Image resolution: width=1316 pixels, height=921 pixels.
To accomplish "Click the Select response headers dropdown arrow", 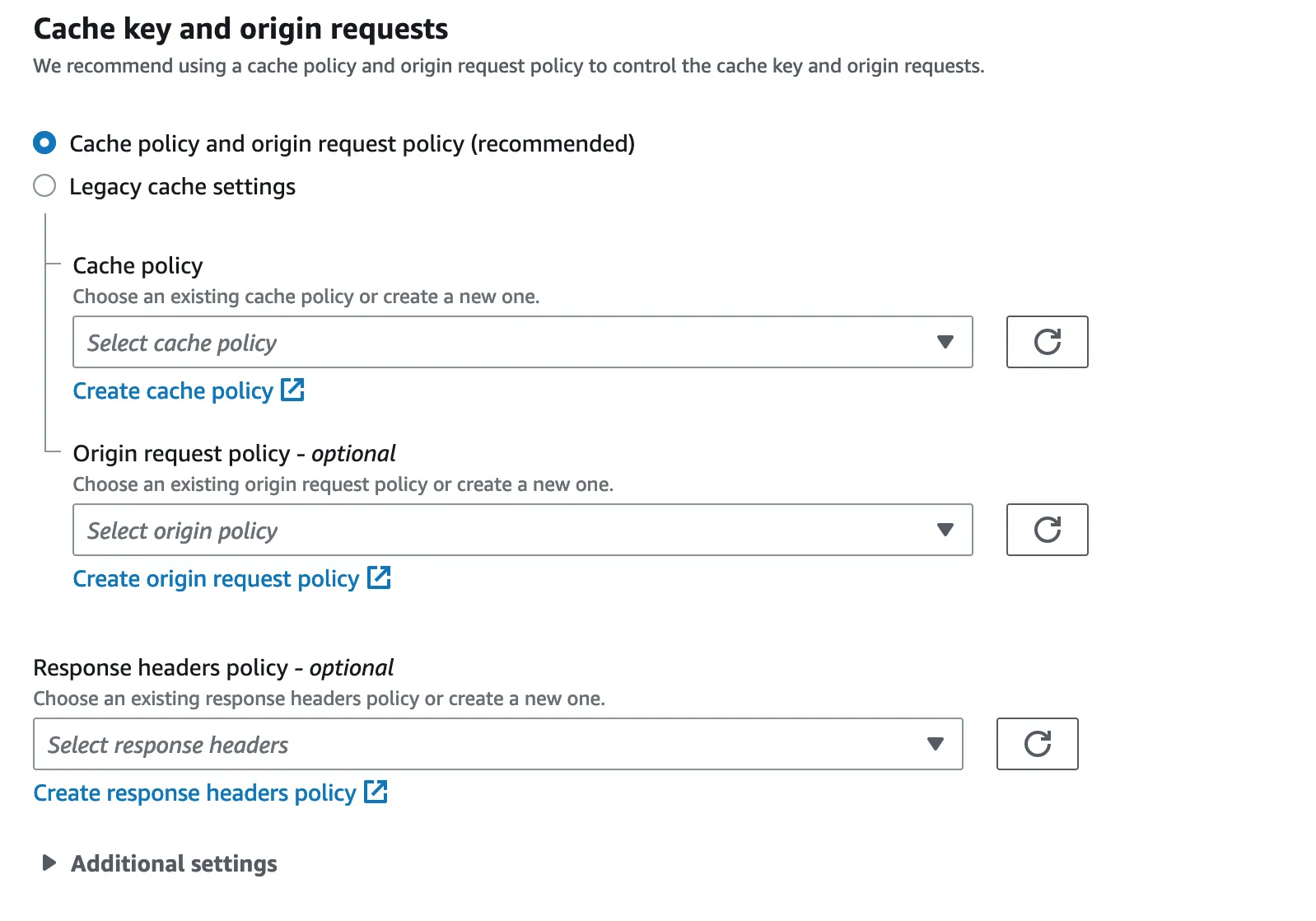I will pos(935,744).
